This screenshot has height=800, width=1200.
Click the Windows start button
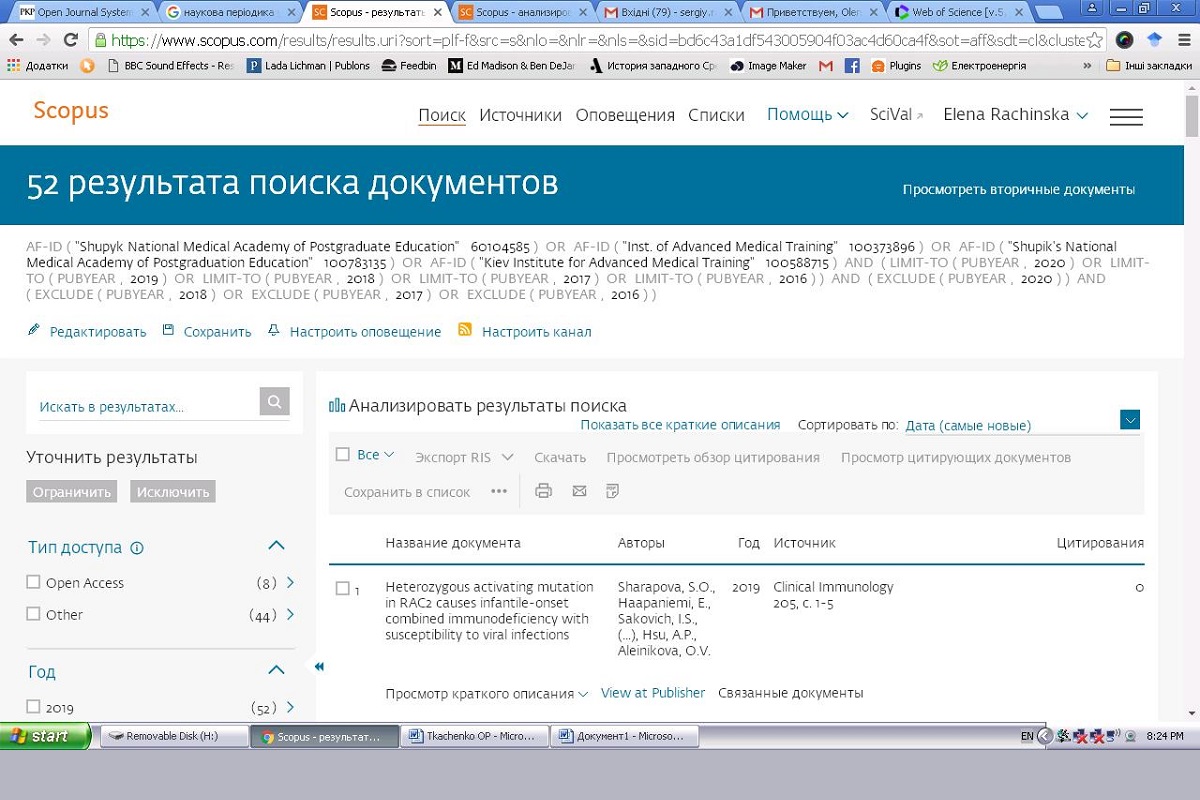point(45,736)
